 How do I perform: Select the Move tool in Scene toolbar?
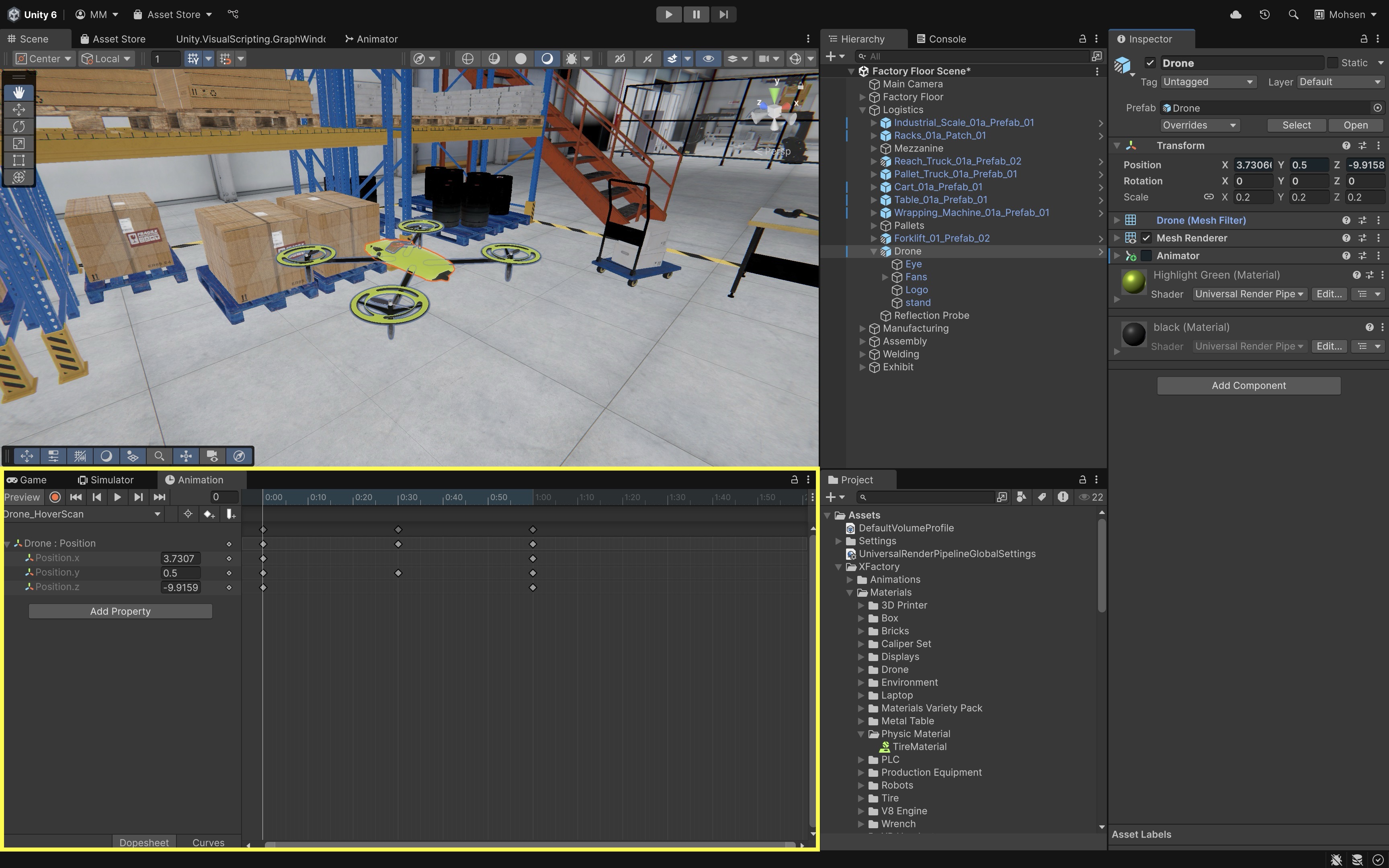(18, 109)
